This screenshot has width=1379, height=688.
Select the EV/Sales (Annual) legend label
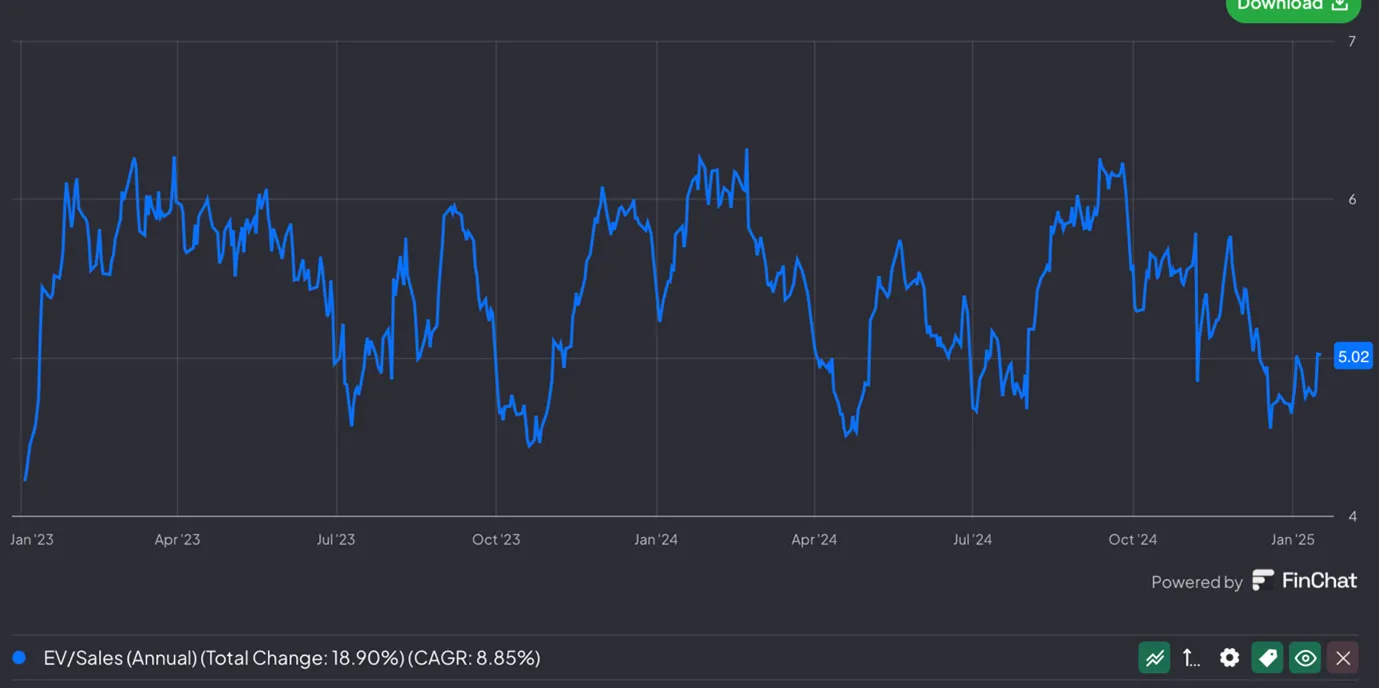click(292, 658)
